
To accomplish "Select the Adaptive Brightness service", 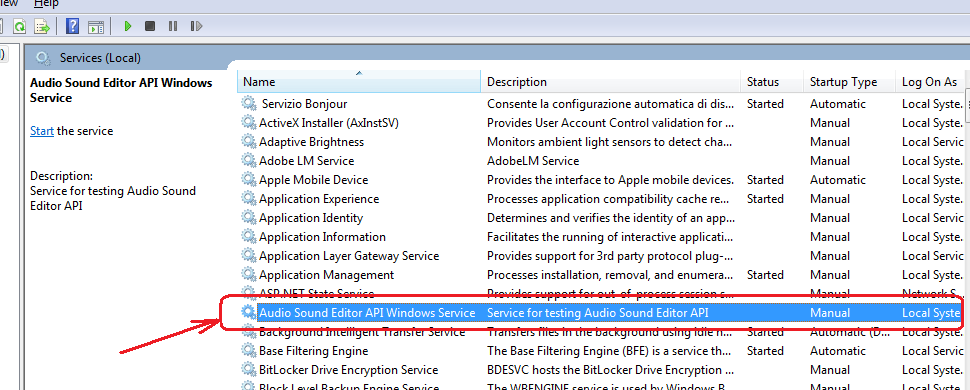I will pos(311,142).
